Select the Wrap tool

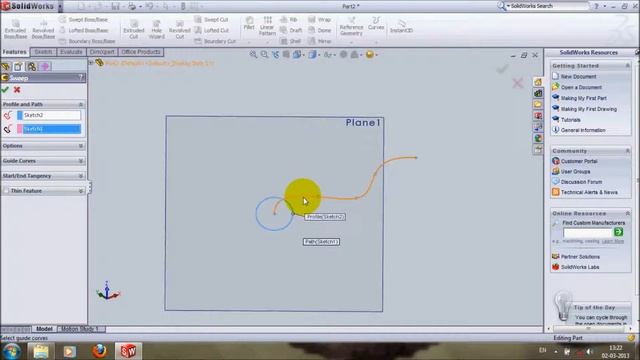point(320,20)
